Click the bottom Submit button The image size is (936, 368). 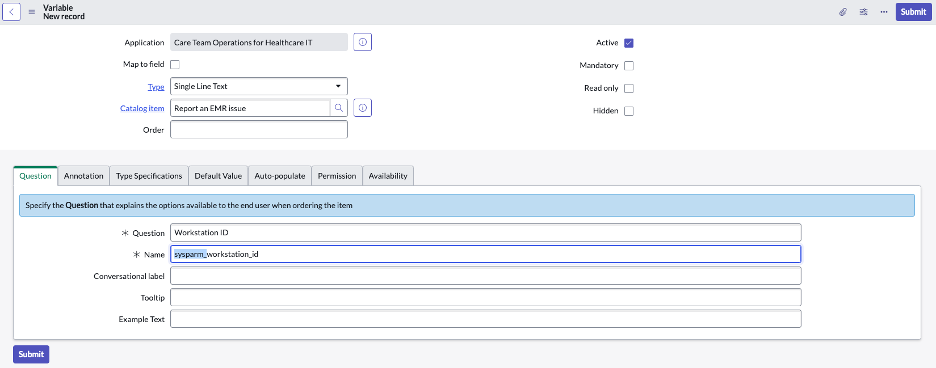(31, 354)
